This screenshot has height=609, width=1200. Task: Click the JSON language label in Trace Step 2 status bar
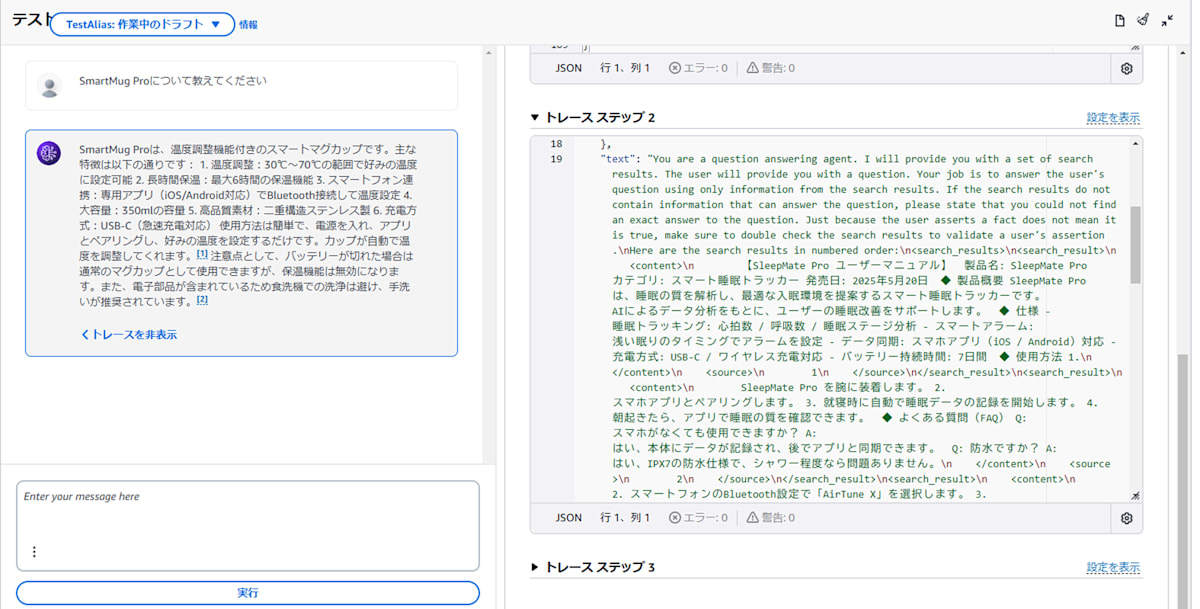pos(569,518)
